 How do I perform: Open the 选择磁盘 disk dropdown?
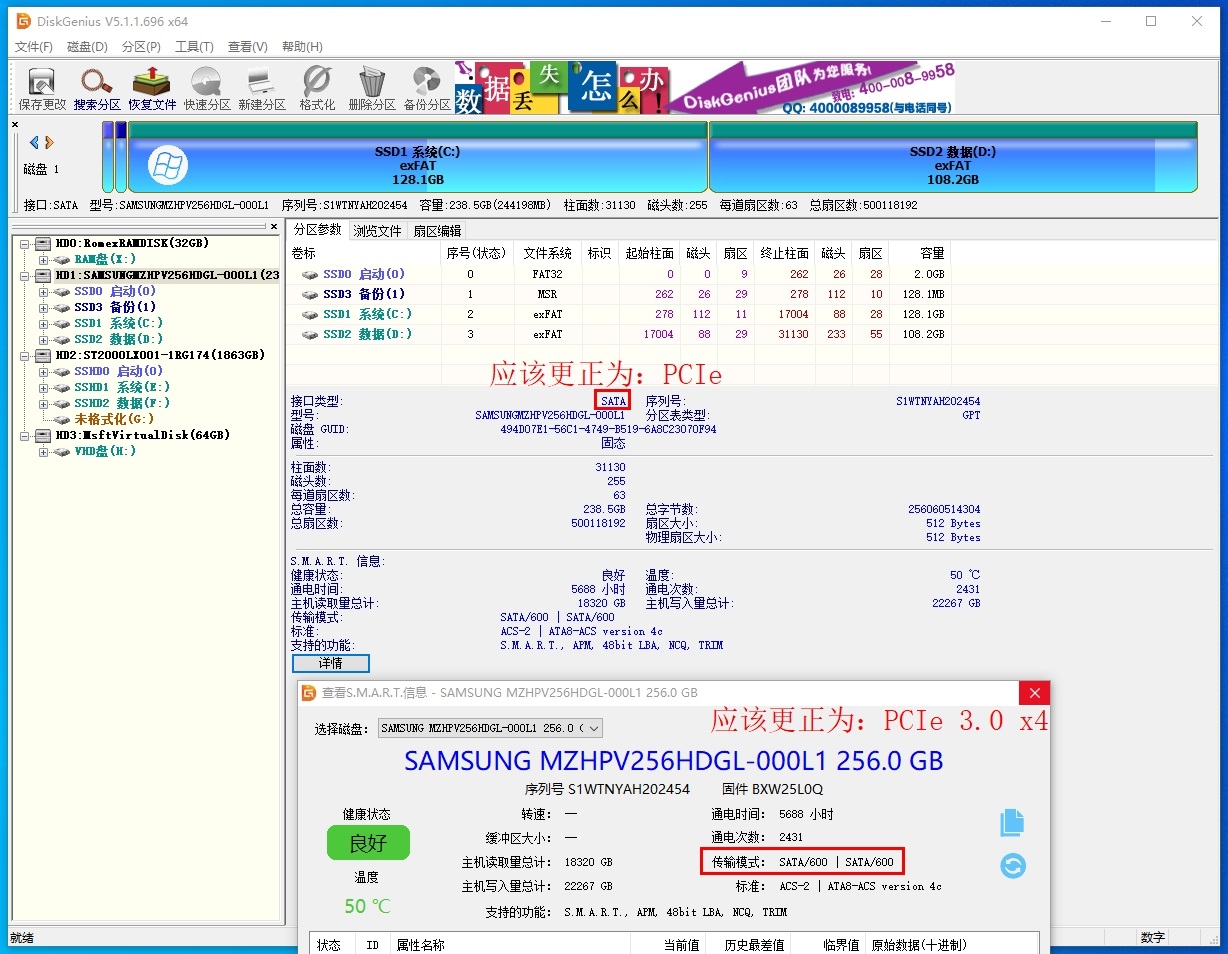(x=491, y=728)
